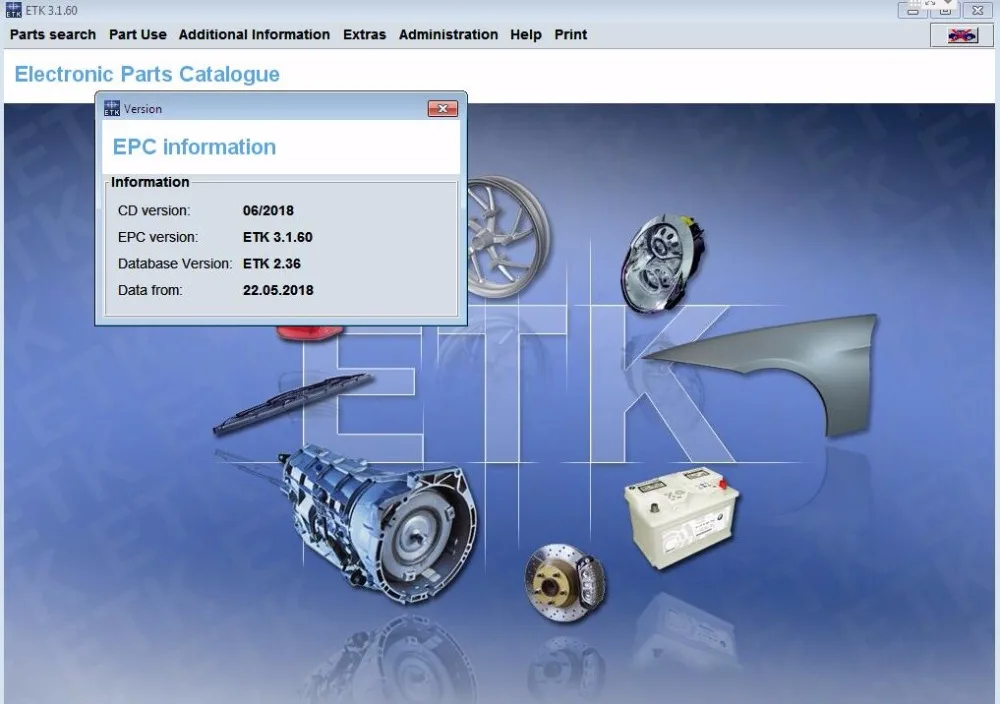Close the Version dialog with red X
The width and height of the screenshot is (1000, 704).
point(443,108)
